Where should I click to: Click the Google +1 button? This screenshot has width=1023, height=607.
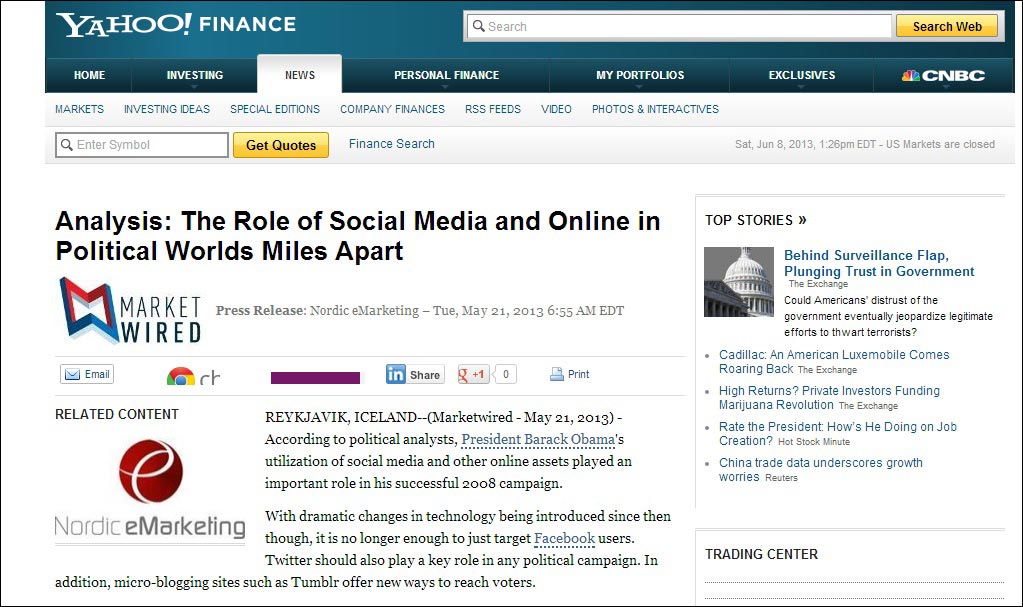click(x=474, y=374)
